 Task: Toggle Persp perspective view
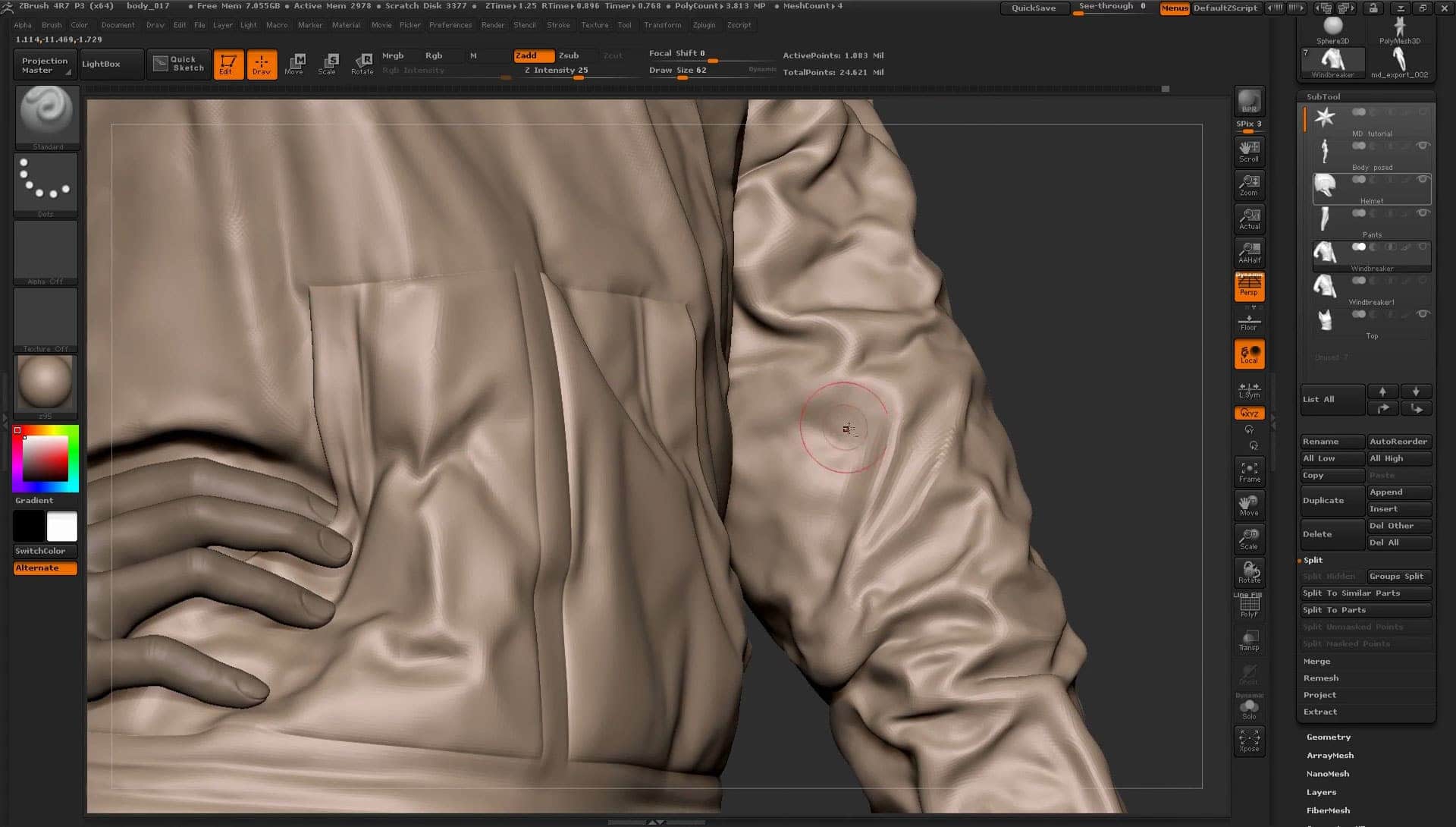pyautogui.click(x=1249, y=287)
